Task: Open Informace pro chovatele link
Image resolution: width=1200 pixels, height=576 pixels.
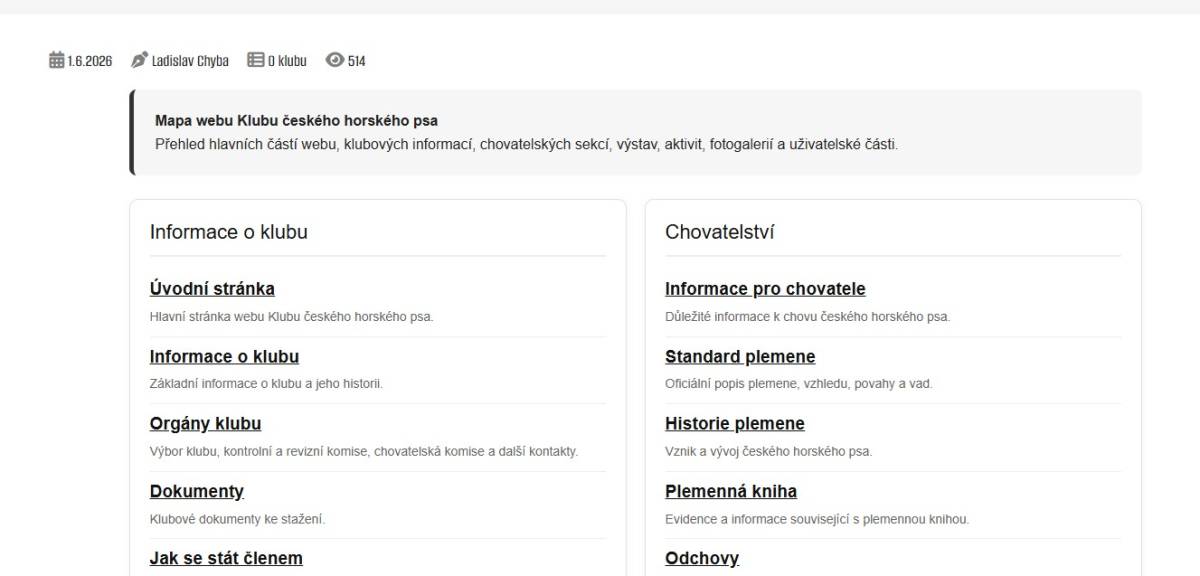Action: pos(765,289)
